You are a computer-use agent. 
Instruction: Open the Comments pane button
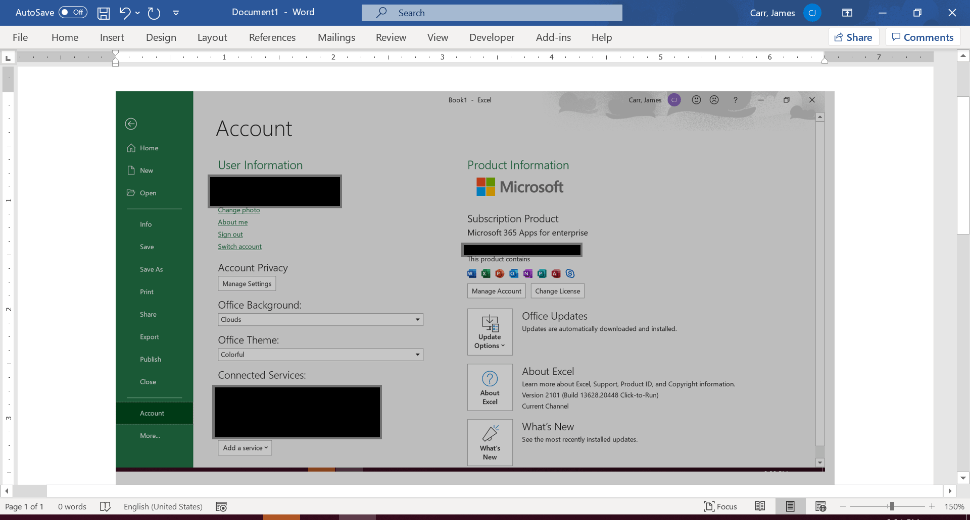922,37
